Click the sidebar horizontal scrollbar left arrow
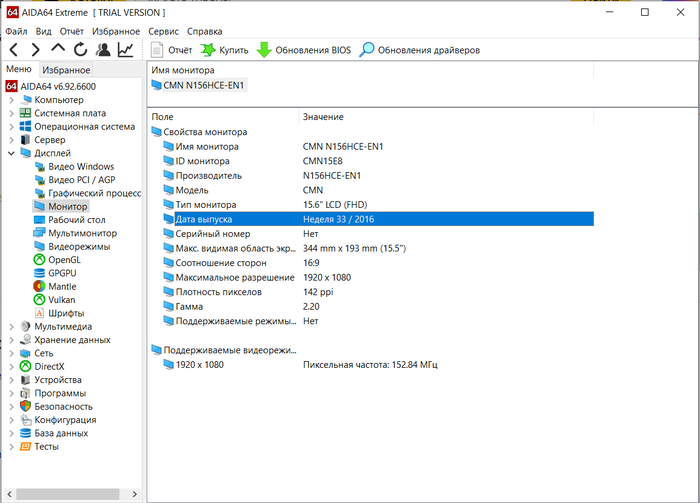The image size is (700, 503). click(x=9, y=494)
